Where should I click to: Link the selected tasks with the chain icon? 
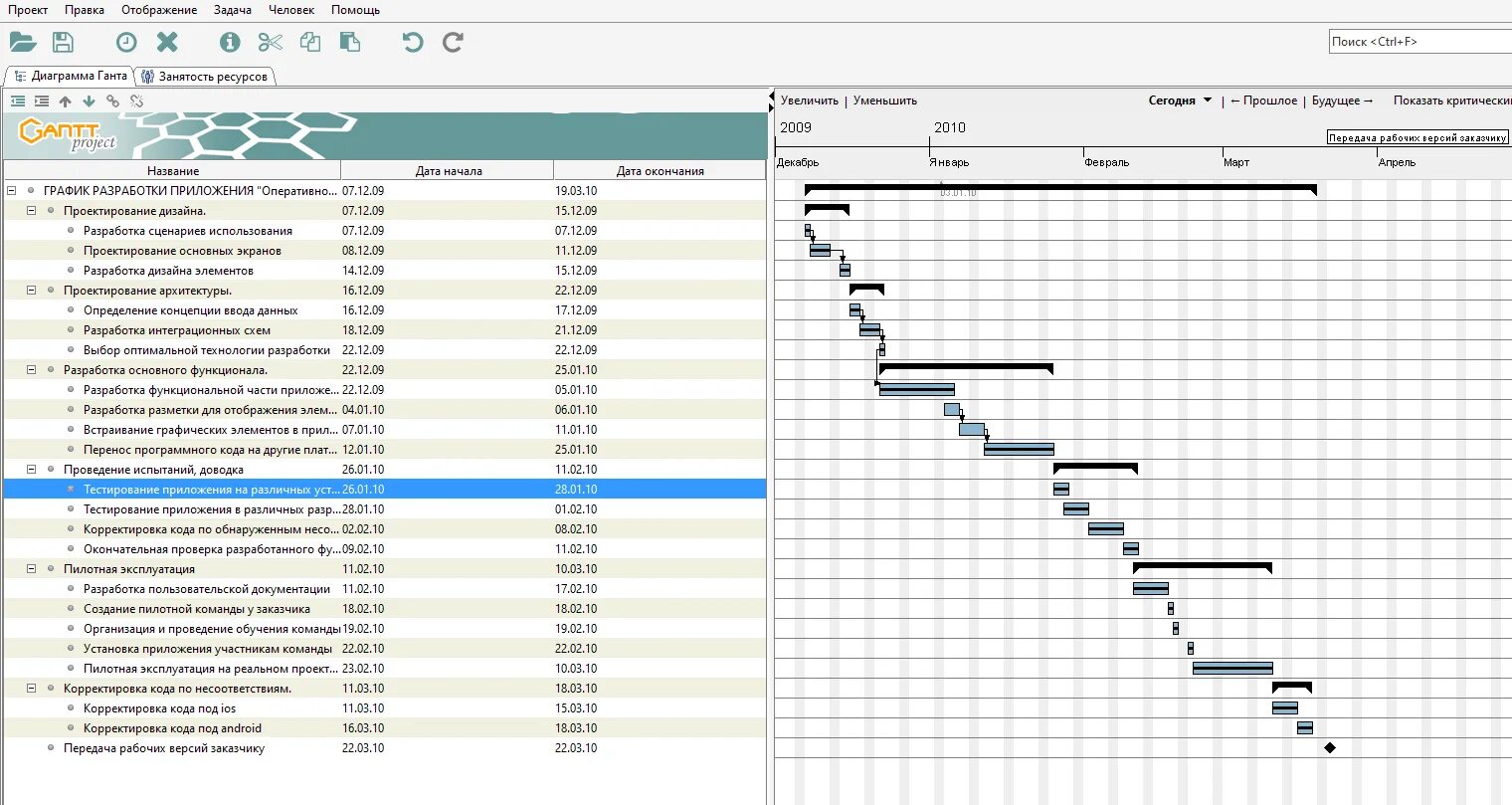(112, 101)
